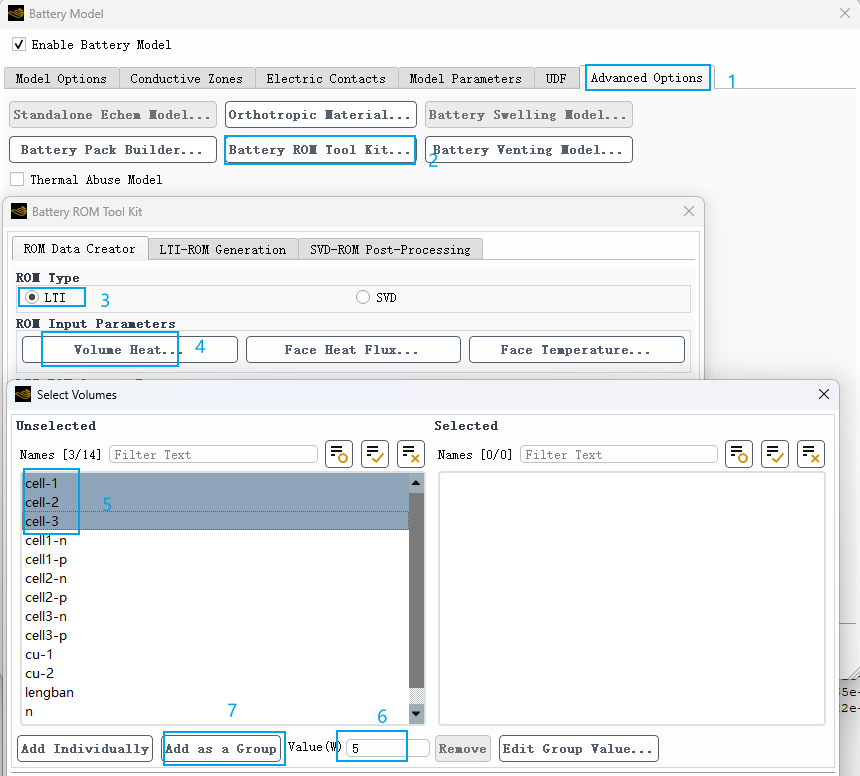Click the Value (W) input field
This screenshot has height=776, width=860.
(388, 748)
